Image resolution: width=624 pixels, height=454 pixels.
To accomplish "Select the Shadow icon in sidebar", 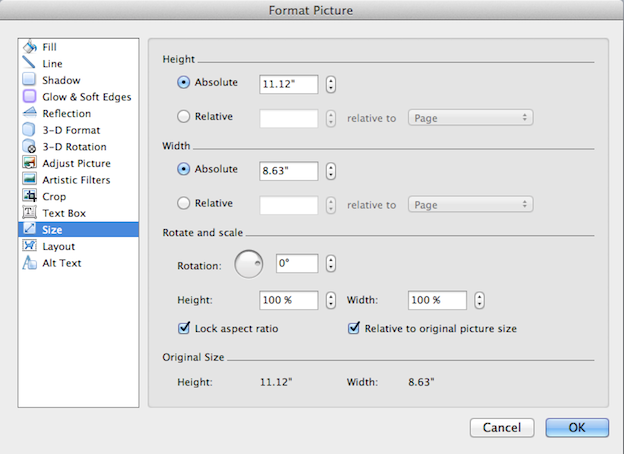I will click(30, 80).
